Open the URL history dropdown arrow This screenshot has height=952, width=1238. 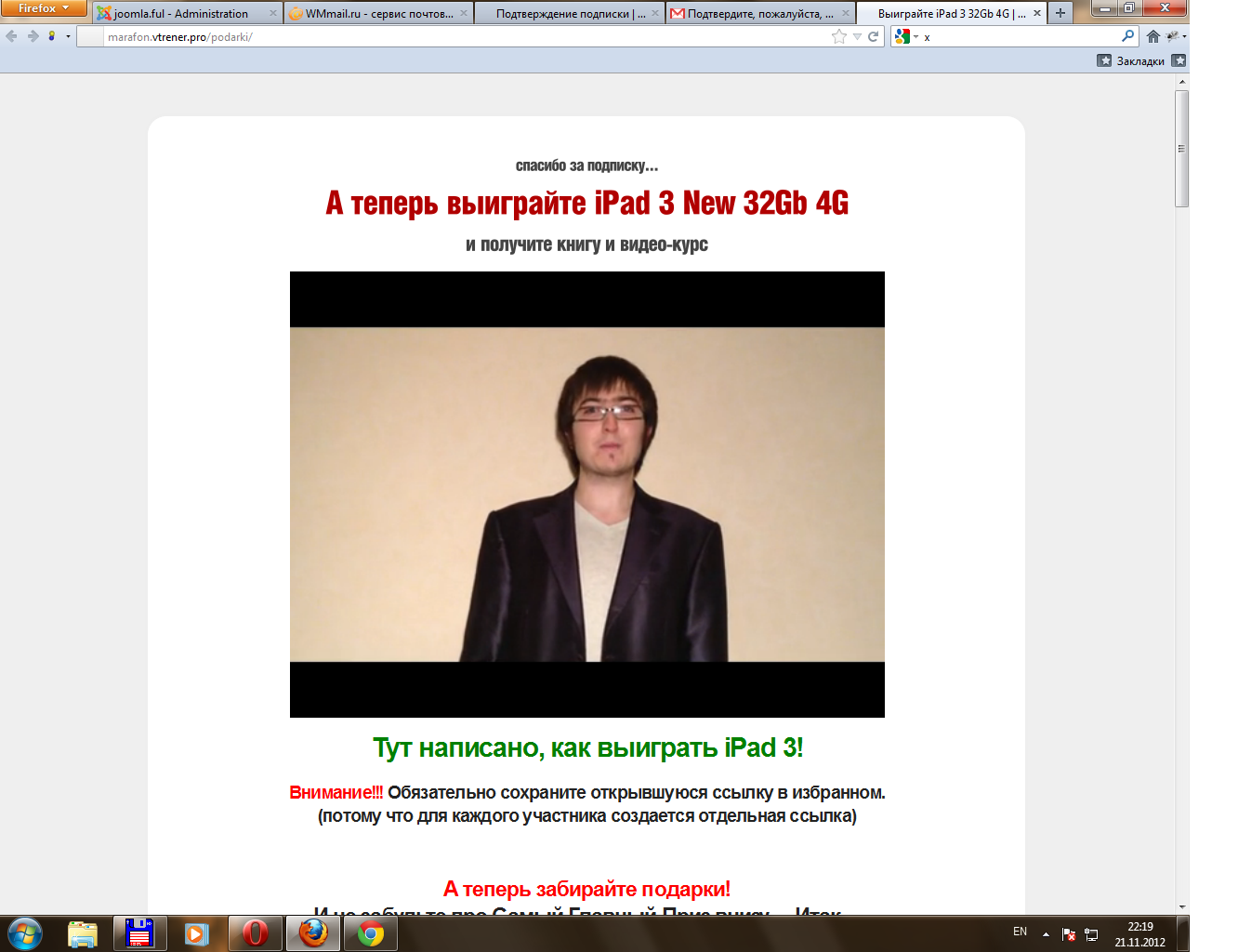pyautogui.click(x=857, y=37)
